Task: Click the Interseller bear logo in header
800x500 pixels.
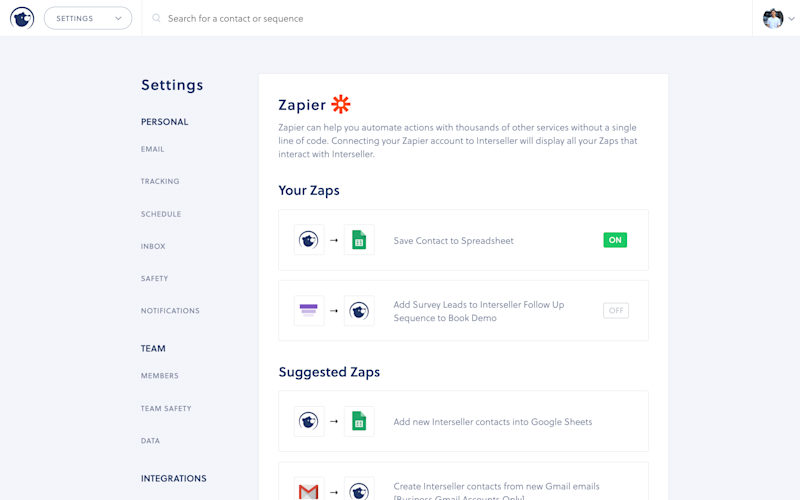Action: 22,18
